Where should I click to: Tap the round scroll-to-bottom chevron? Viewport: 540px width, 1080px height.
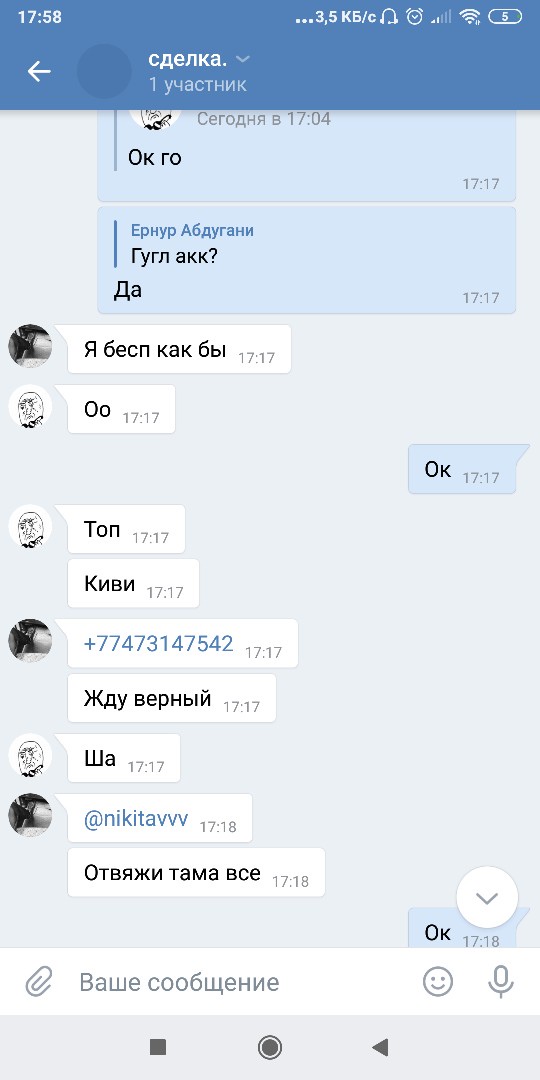[x=487, y=897]
